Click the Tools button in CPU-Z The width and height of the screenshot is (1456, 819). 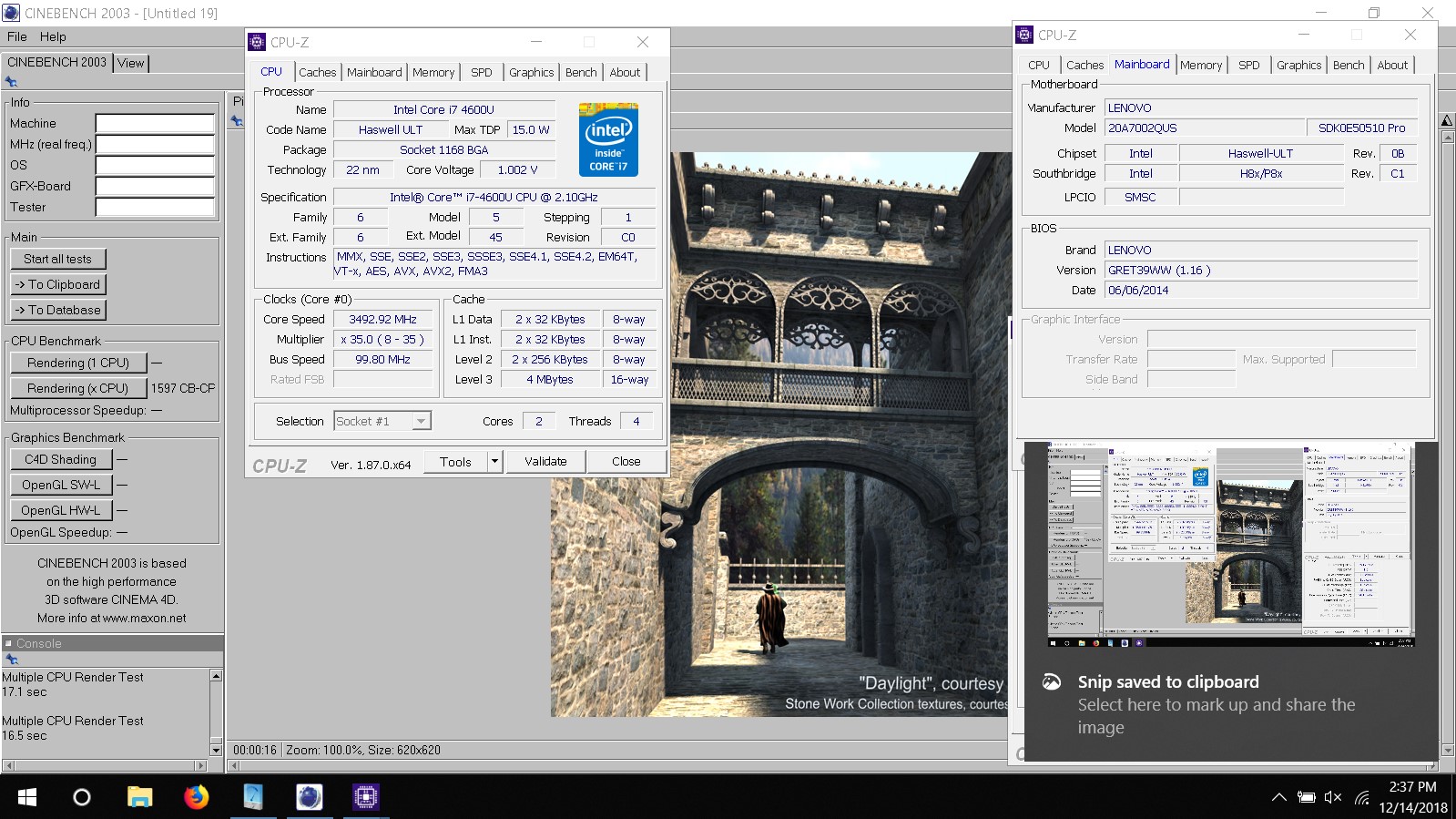(455, 462)
